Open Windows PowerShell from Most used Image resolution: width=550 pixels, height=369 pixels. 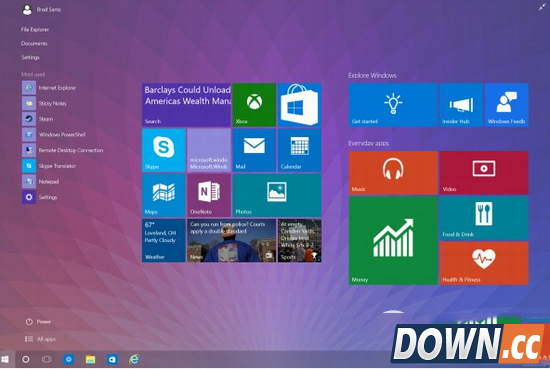pos(54,134)
